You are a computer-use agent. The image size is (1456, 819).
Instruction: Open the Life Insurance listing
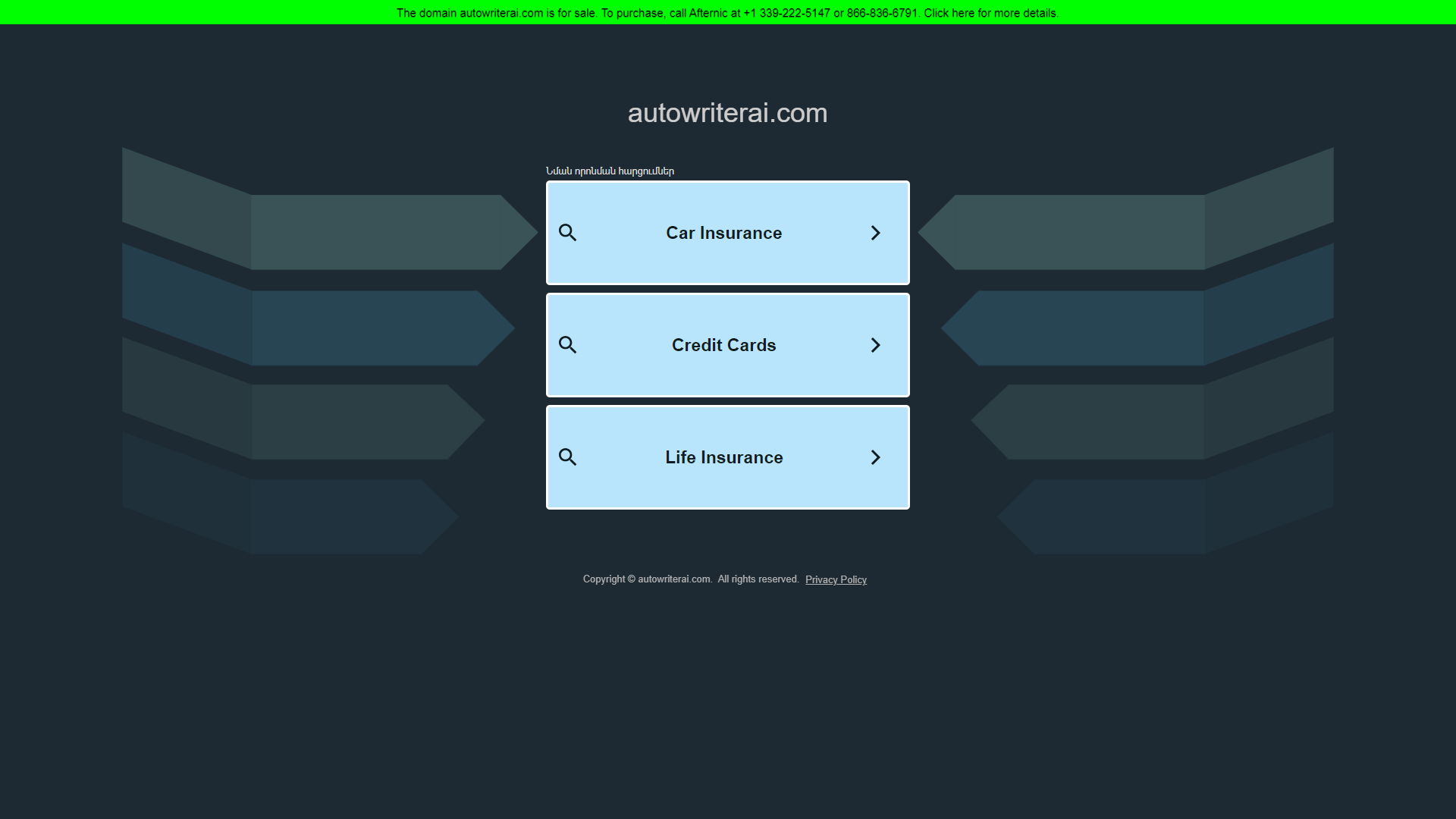pyautogui.click(x=728, y=457)
